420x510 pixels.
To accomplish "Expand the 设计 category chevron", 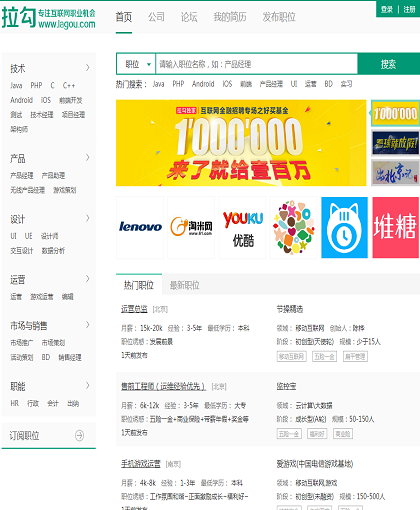I will pos(87,218).
